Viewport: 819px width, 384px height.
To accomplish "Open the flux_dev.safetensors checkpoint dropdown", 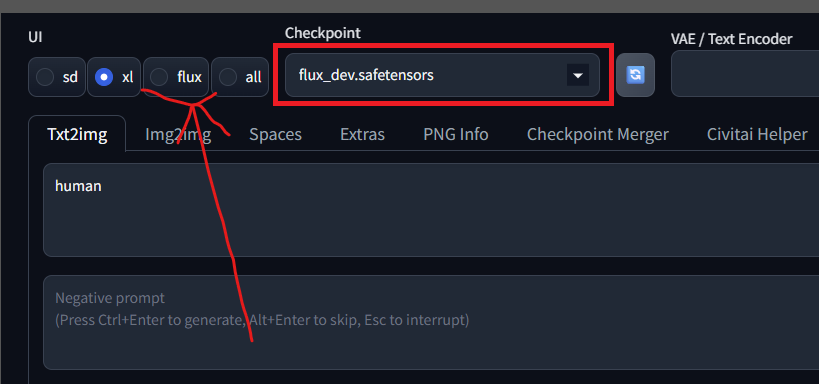I will click(442, 75).
